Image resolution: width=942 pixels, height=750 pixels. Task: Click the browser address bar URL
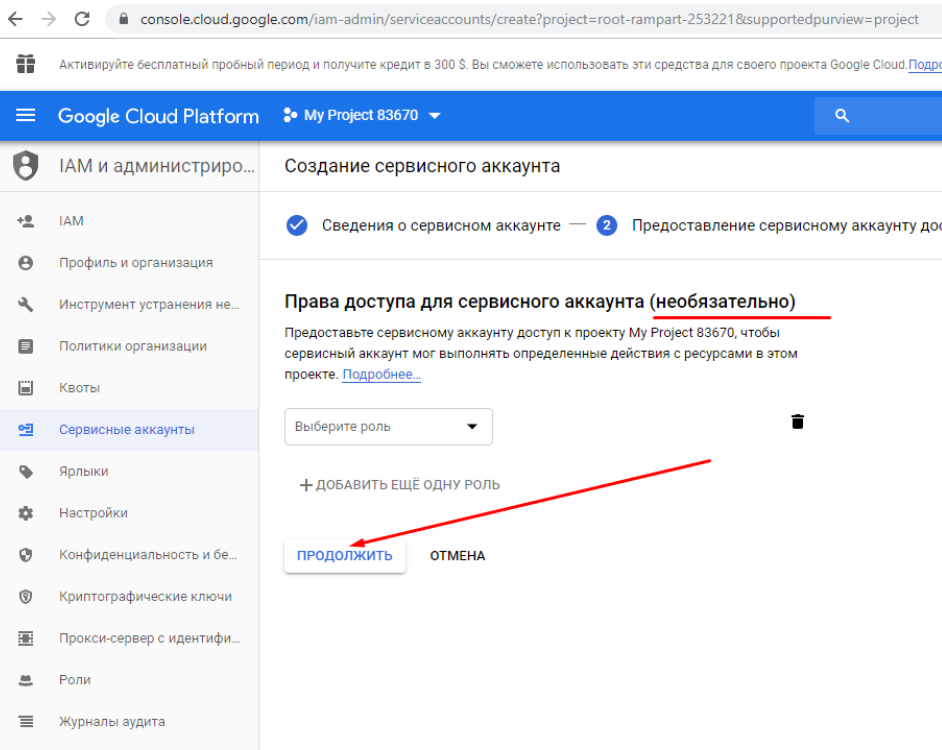coord(529,19)
